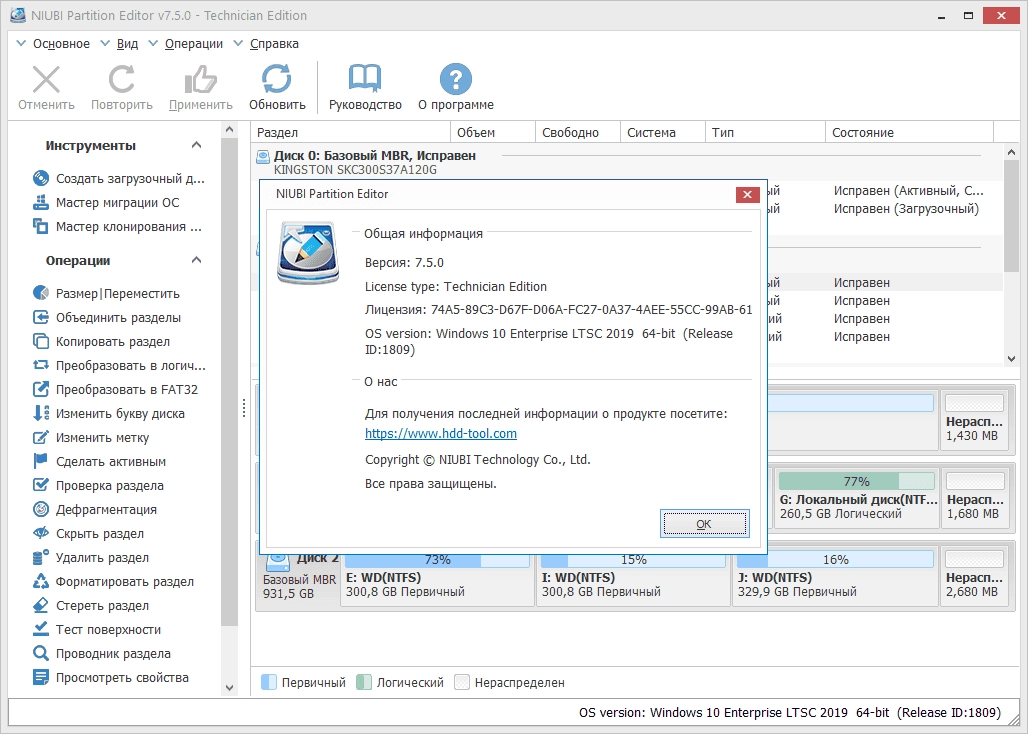Click the down arrow of the sidebar scrollbar
Image resolution: width=1028 pixels, height=734 pixels.
tap(229, 687)
